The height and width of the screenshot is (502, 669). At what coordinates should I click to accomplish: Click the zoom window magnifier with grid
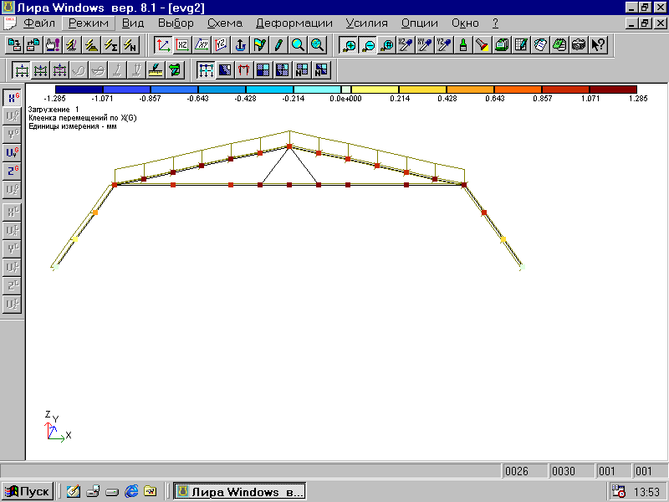(387, 45)
